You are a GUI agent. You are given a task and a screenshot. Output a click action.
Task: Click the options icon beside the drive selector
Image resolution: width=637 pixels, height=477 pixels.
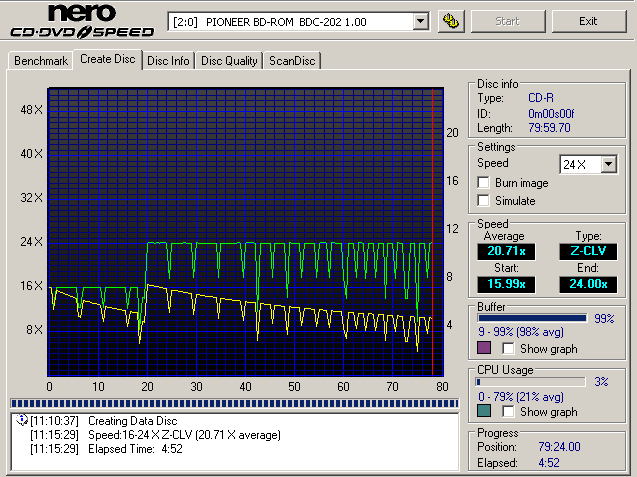[x=450, y=21]
